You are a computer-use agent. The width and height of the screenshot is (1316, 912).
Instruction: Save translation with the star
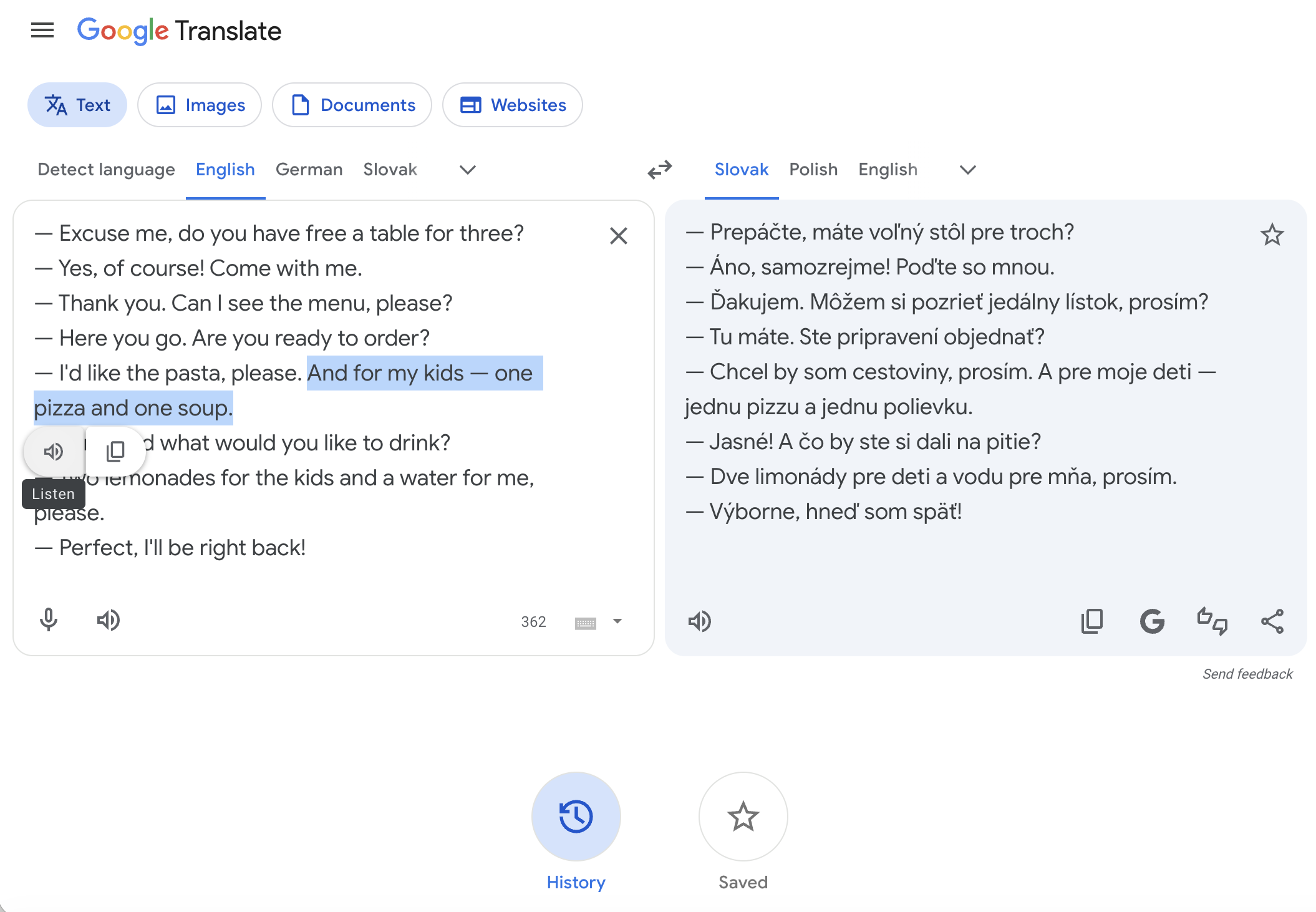tap(1272, 234)
